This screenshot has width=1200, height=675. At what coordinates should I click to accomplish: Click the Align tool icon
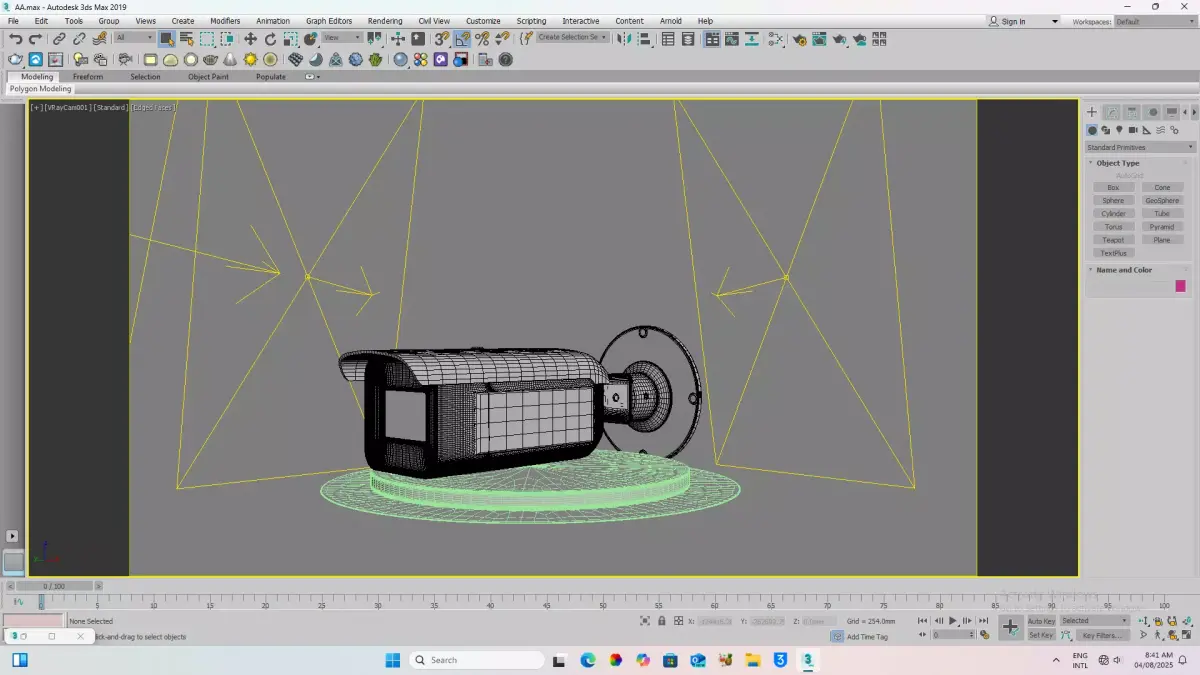point(644,39)
